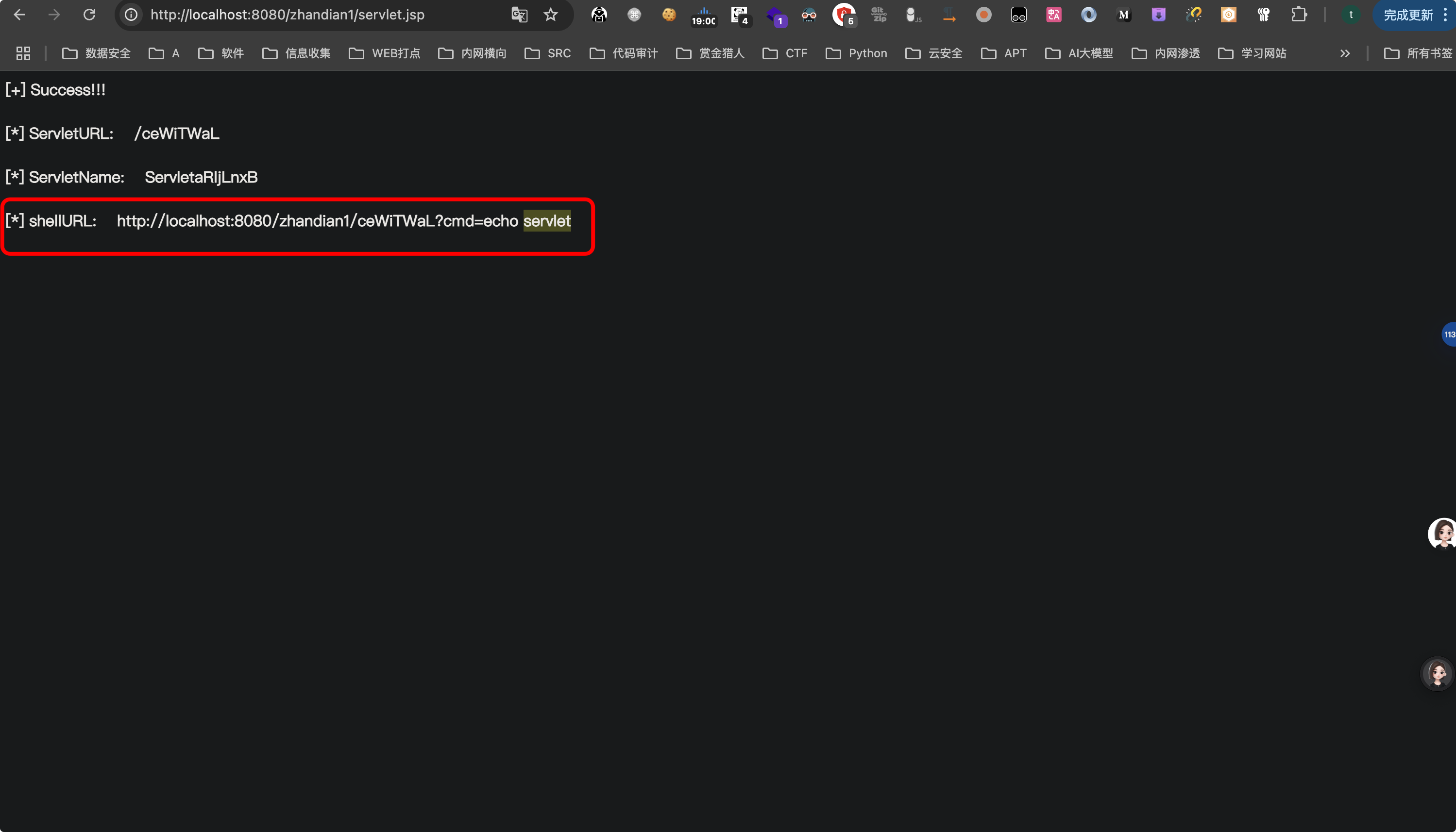1456x832 pixels.
Task: Open the 'A' bookmark folder
Action: (164, 53)
